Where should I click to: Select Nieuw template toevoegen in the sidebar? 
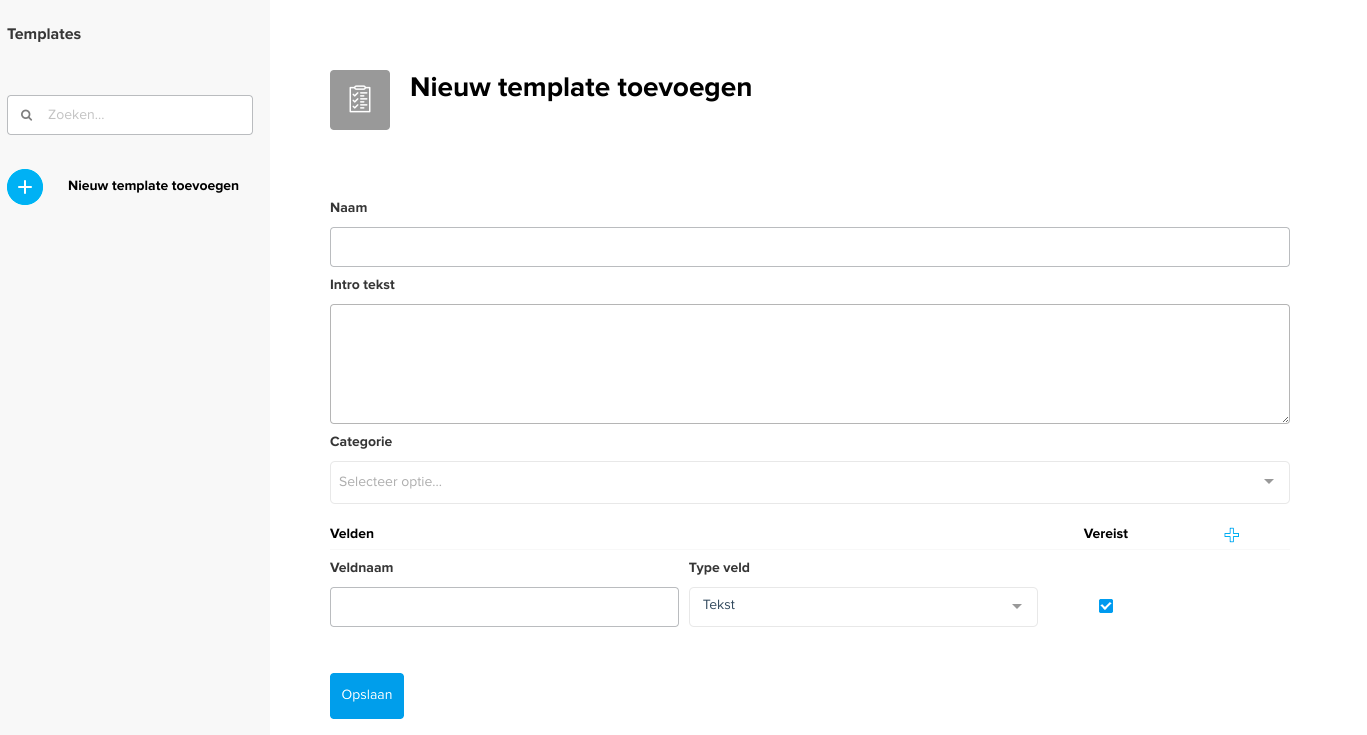(153, 186)
